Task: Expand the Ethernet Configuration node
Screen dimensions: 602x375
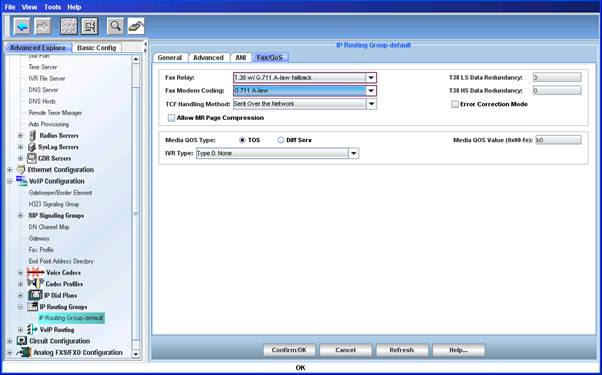Action: click(10, 170)
